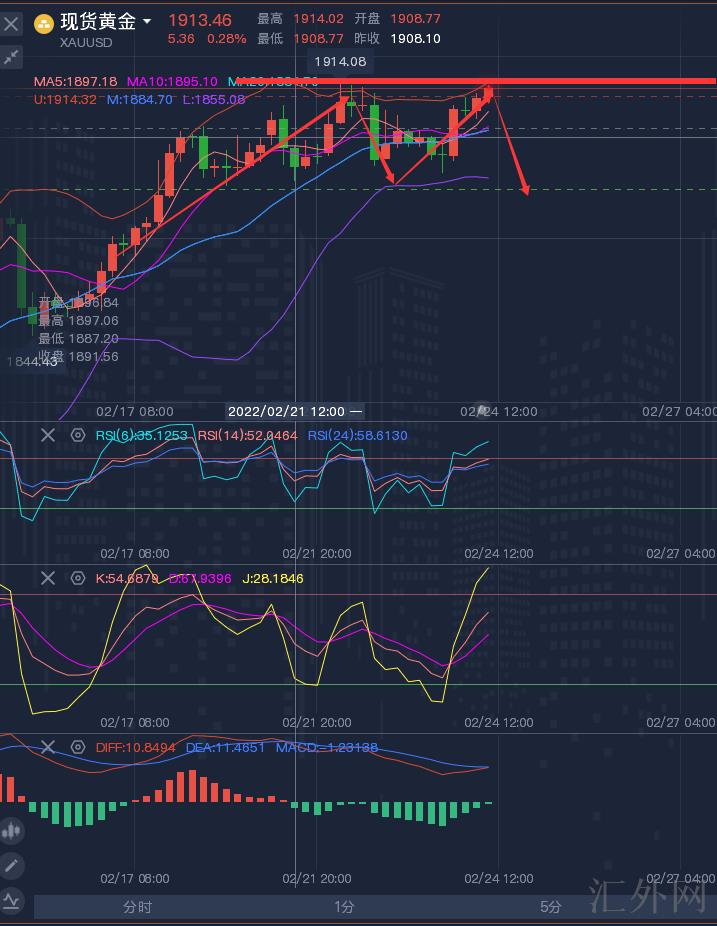Viewport: 717px width, 926px height.
Task: Open the 现货黄金 symbol dropdown arrow
Action: pyautogui.click(x=148, y=22)
